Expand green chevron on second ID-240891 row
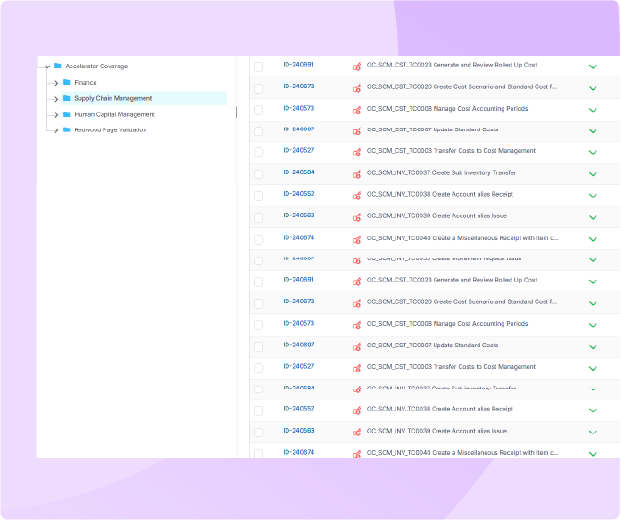621x520 pixels. pyautogui.click(x=592, y=281)
